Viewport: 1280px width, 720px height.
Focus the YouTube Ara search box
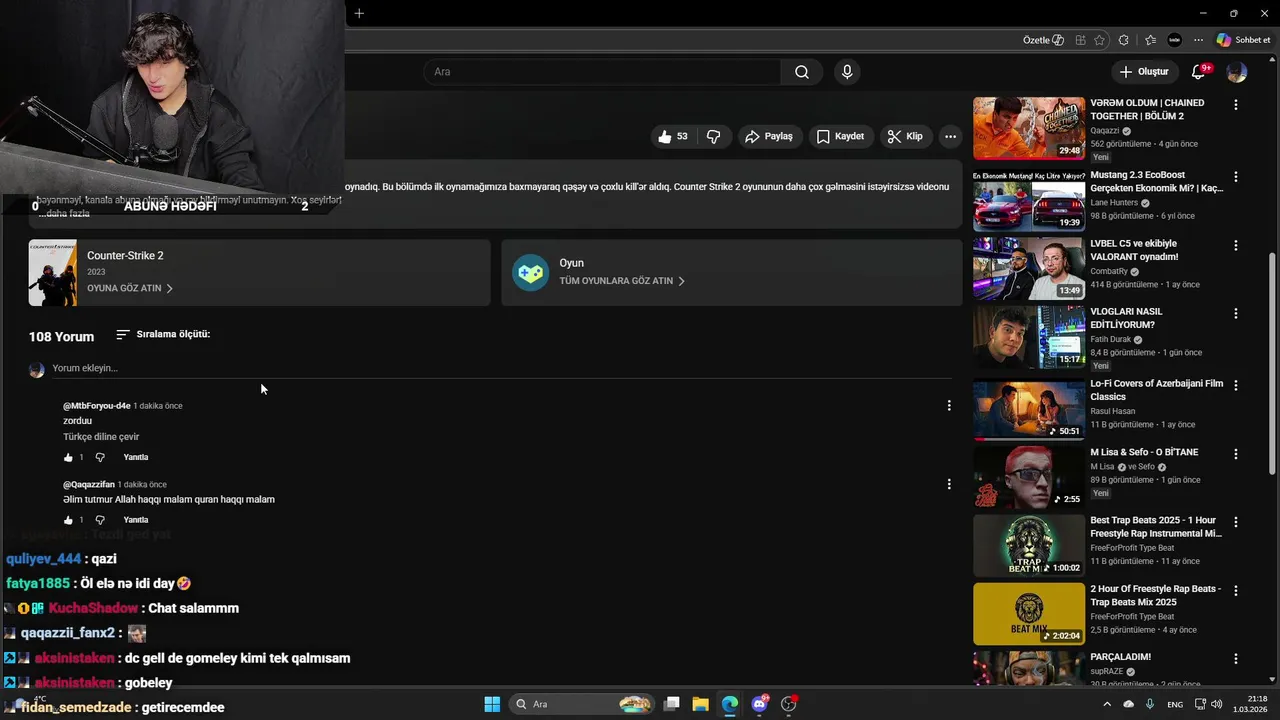(602, 72)
